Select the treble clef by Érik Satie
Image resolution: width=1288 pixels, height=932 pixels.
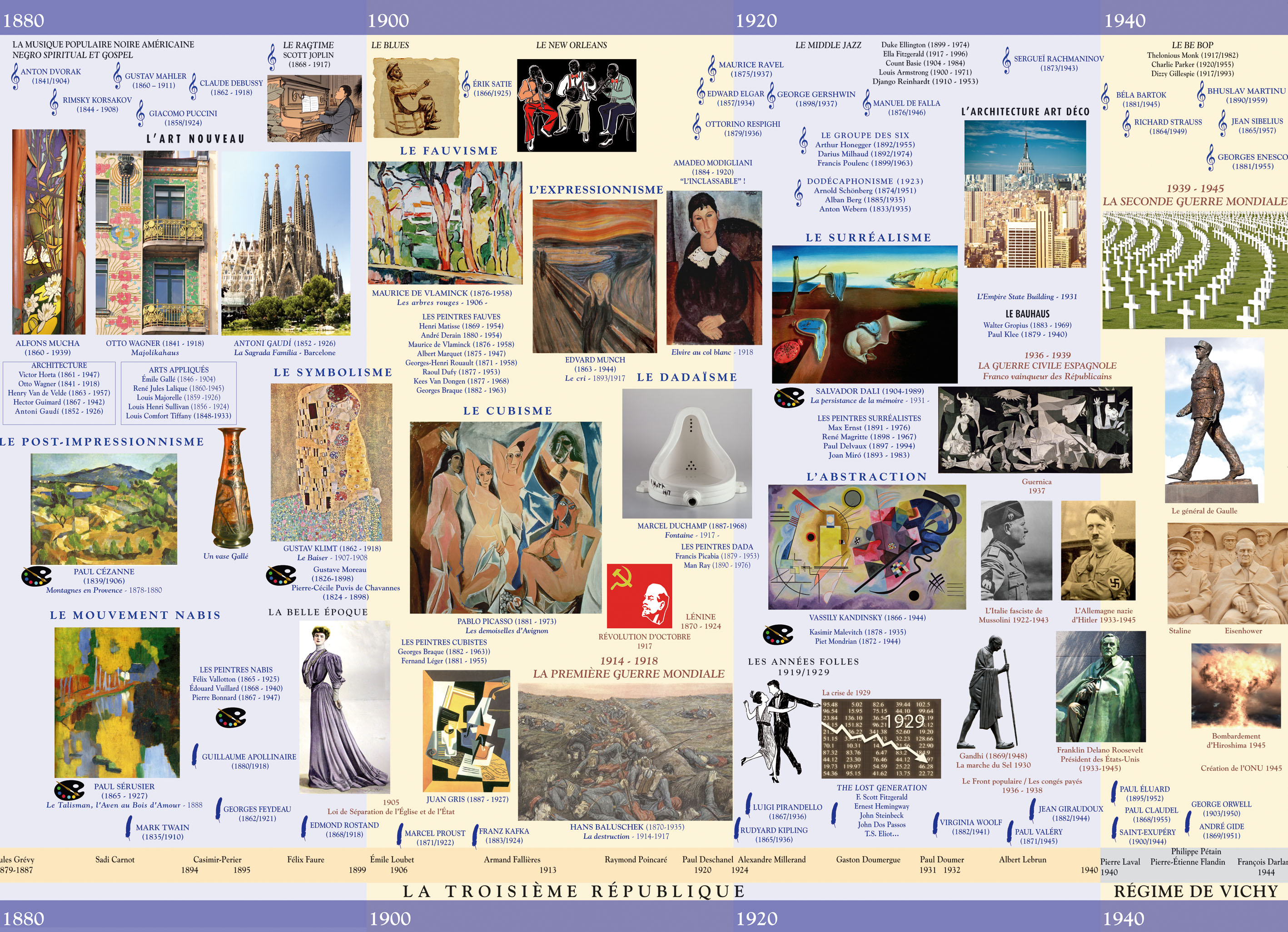click(x=466, y=84)
